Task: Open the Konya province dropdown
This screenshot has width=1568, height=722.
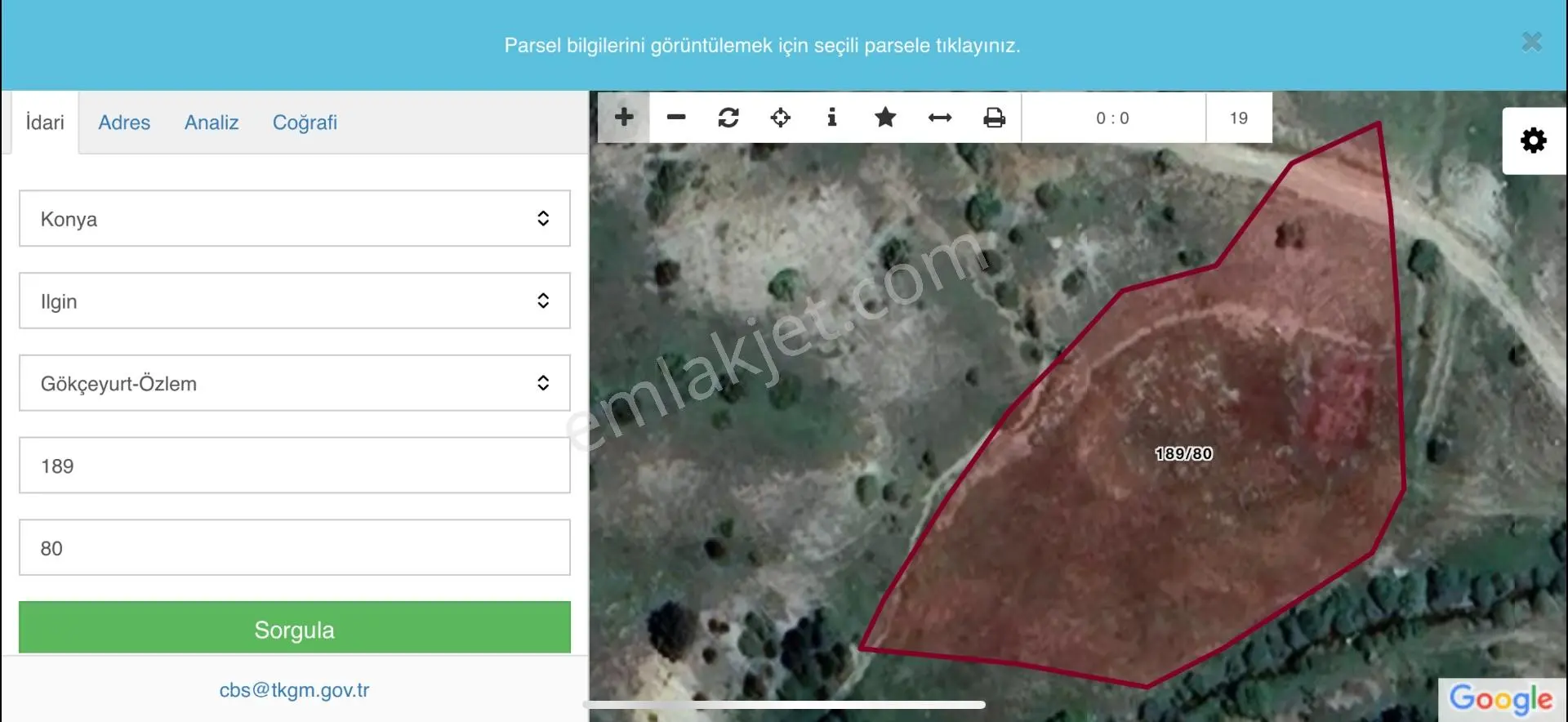Action: 295,218
